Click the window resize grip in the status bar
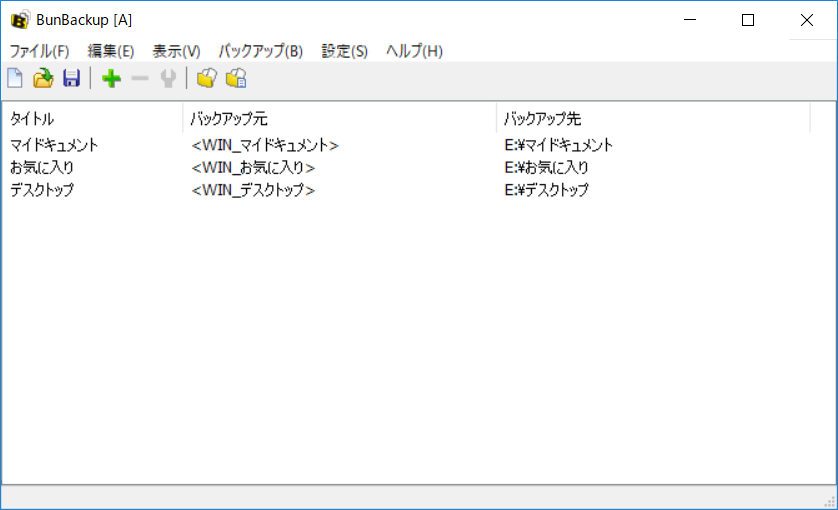Screen dimensions: 838x510 point(829,501)
